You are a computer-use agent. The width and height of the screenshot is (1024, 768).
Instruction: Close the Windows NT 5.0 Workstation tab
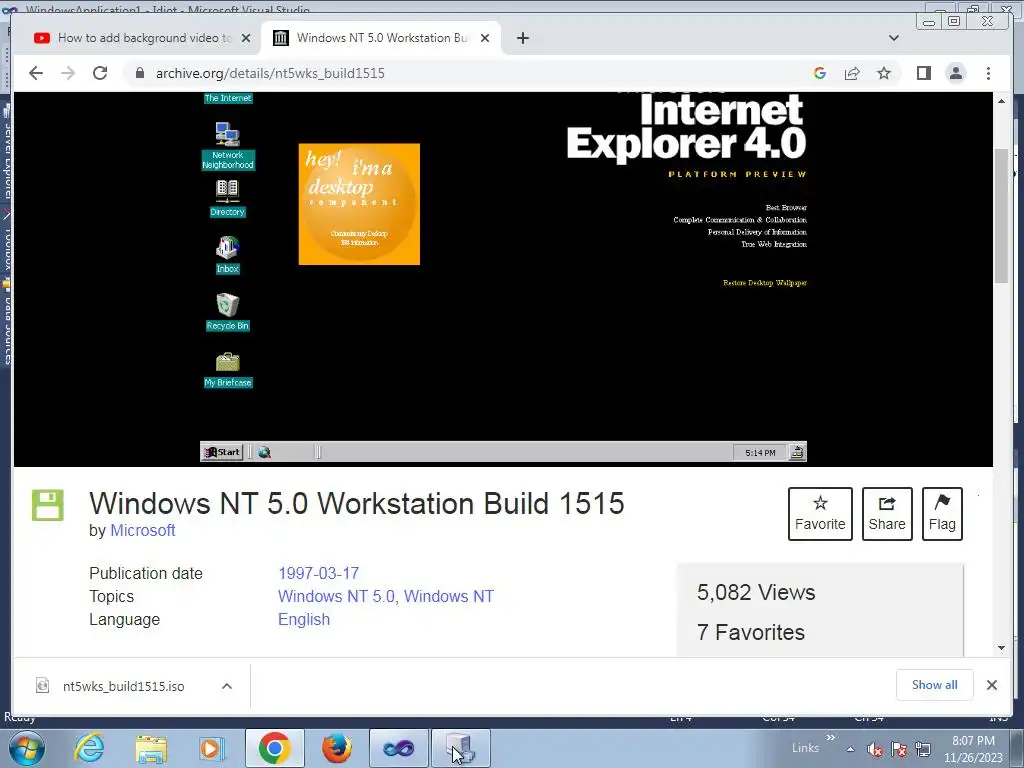485,38
